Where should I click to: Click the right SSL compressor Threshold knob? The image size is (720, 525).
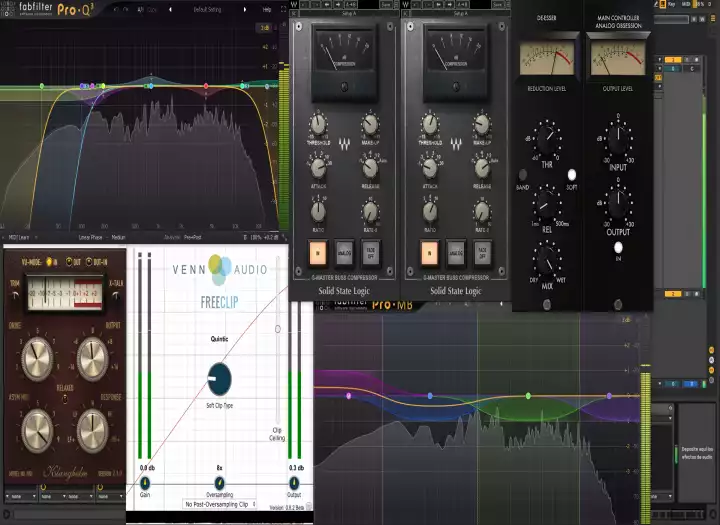click(x=430, y=125)
